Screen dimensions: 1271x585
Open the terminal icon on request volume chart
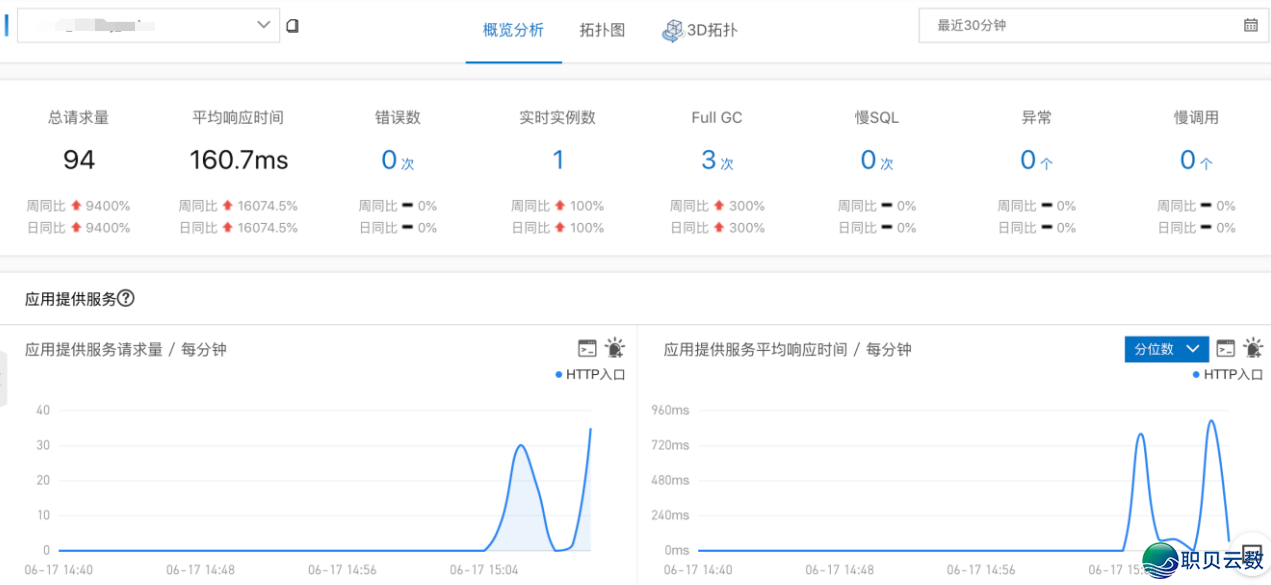pyautogui.click(x=587, y=348)
